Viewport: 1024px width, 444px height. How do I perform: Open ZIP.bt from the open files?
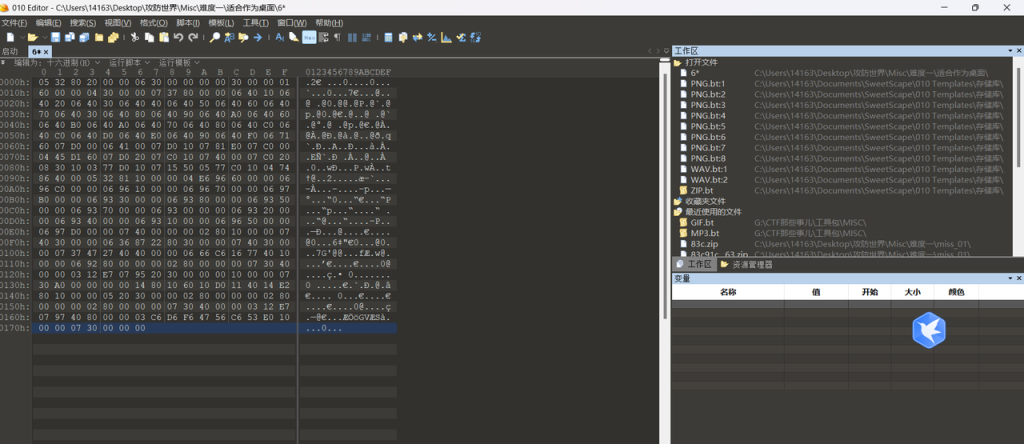click(701, 190)
